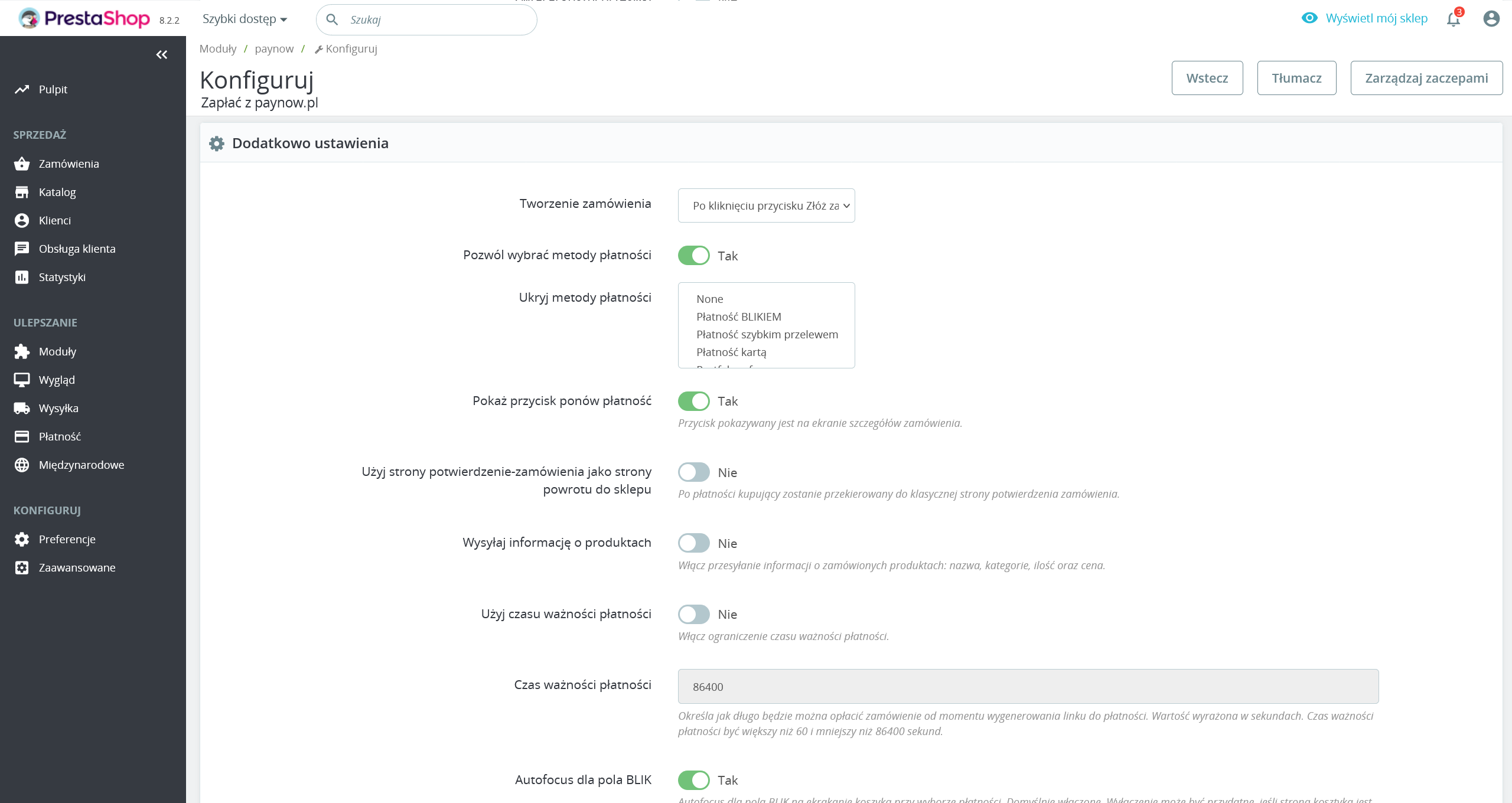This screenshot has width=1512, height=803.
Task: Click the 'Zarządzaj zaczepami' button
Action: click(x=1426, y=77)
